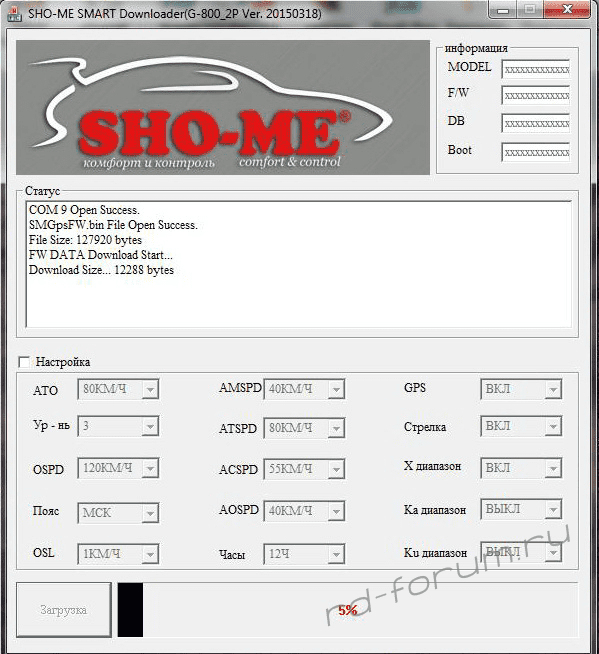Enable the Настройка checkbox
This screenshot has width=599, height=654.
24,362
